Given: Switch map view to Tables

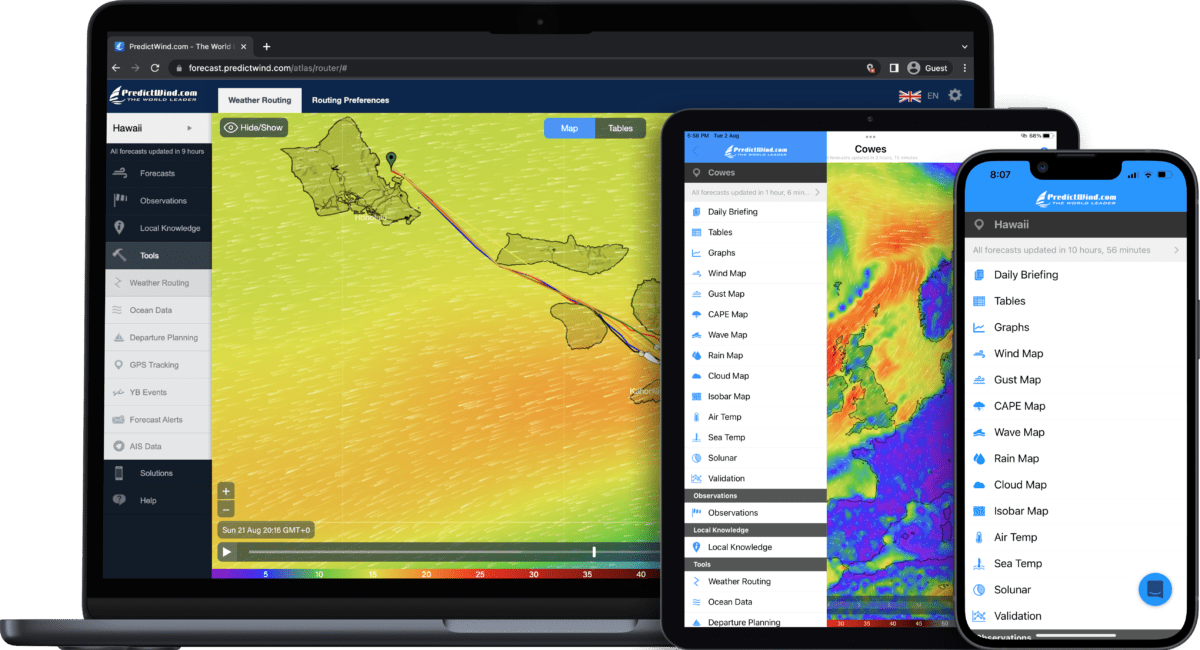Looking at the screenshot, I should pyautogui.click(x=620, y=128).
